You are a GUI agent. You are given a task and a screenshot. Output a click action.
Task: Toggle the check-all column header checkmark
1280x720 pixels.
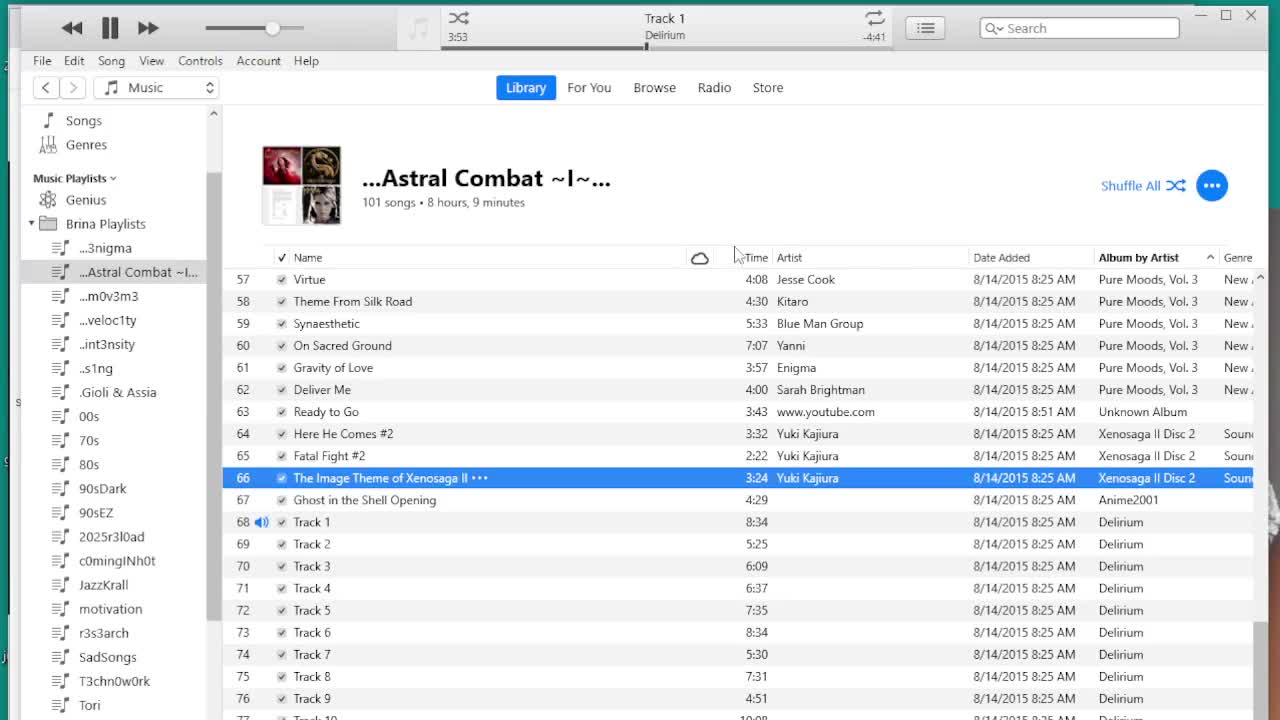(x=281, y=258)
